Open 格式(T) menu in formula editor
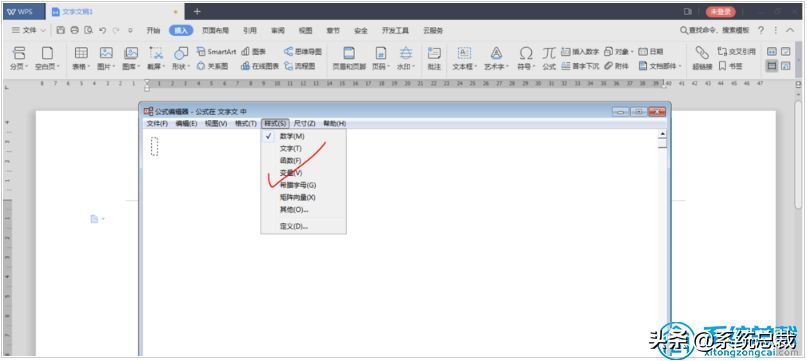The width and height of the screenshot is (807, 361). point(245,124)
